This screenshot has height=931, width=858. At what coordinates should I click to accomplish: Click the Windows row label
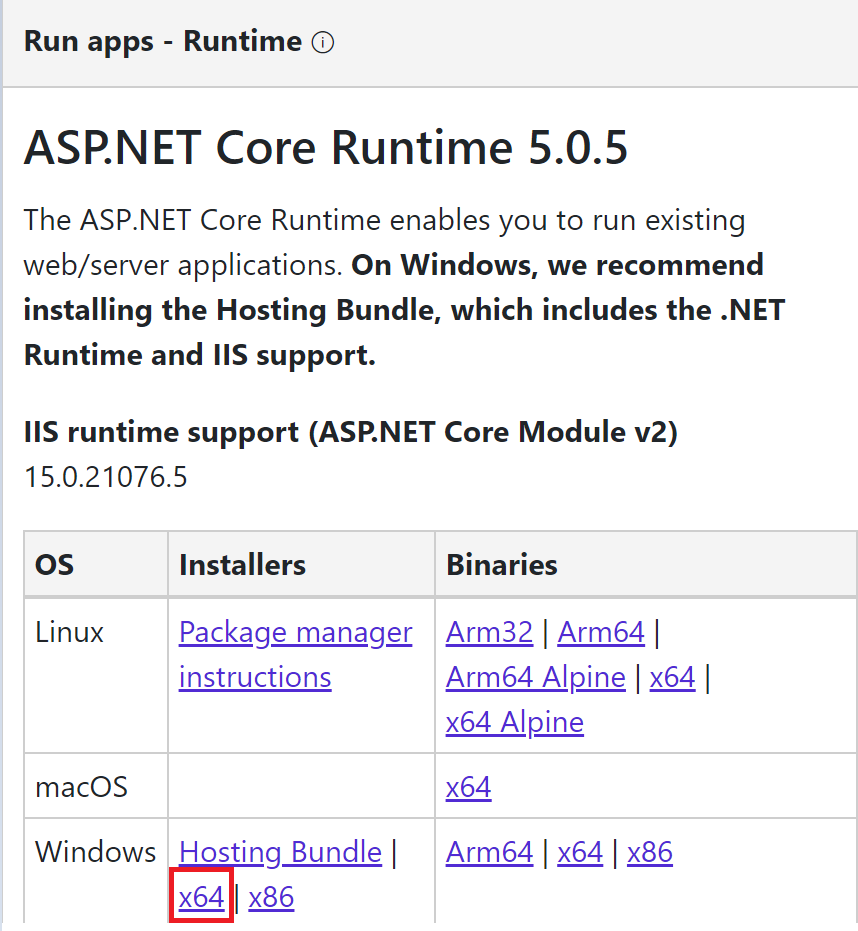95,853
